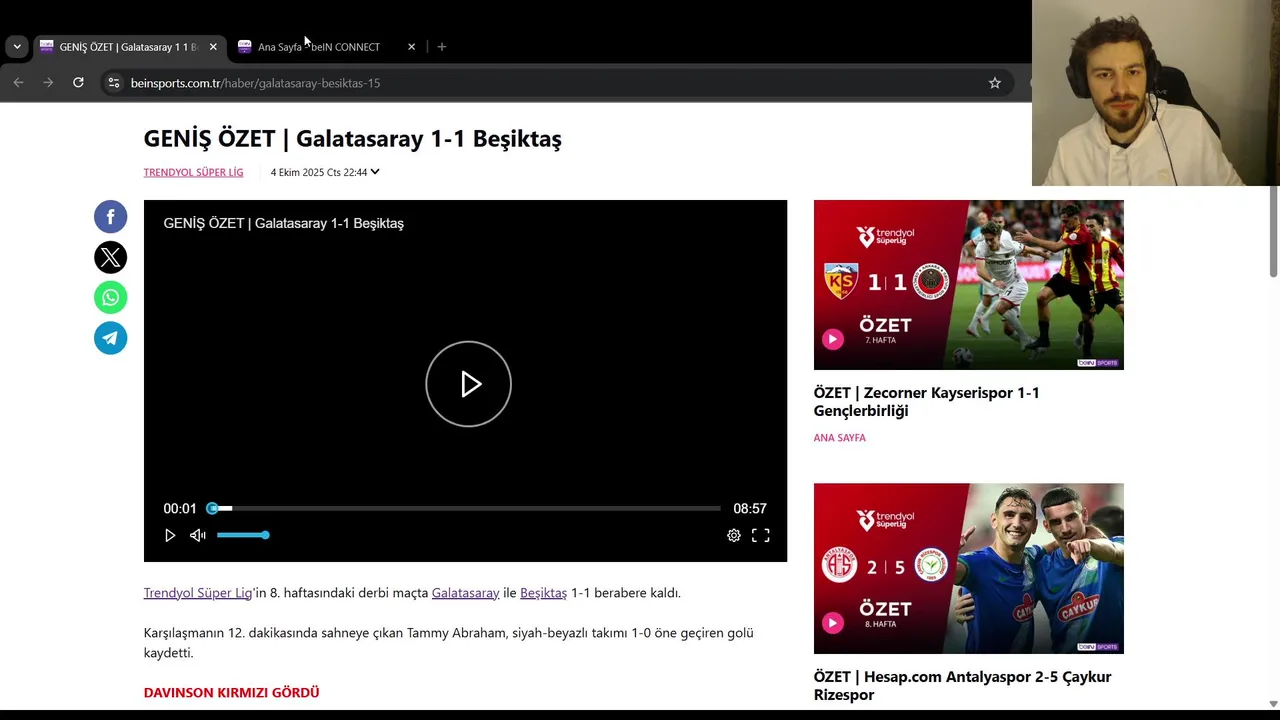This screenshot has height=720, width=1280.
Task: Open Galatasaray link in article text
Action: (x=465, y=593)
